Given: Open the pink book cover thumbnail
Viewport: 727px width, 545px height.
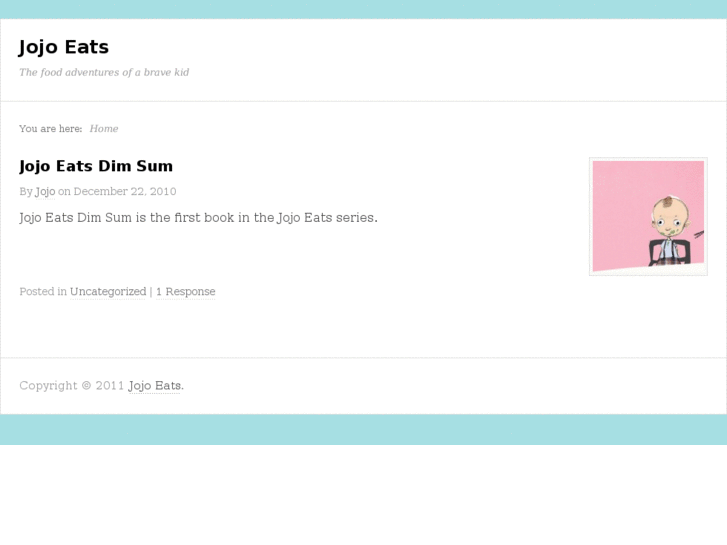Looking at the screenshot, I should pyautogui.click(x=648, y=217).
